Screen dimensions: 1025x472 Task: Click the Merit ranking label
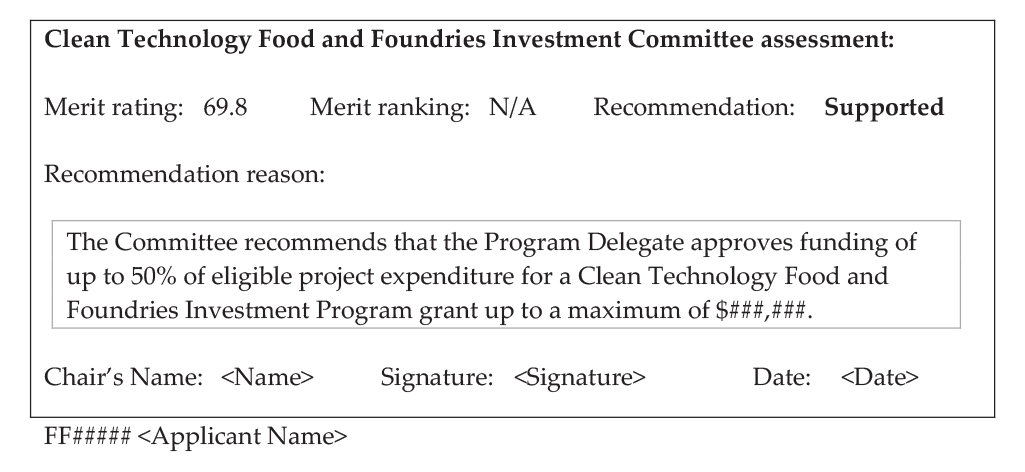tap(390, 108)
